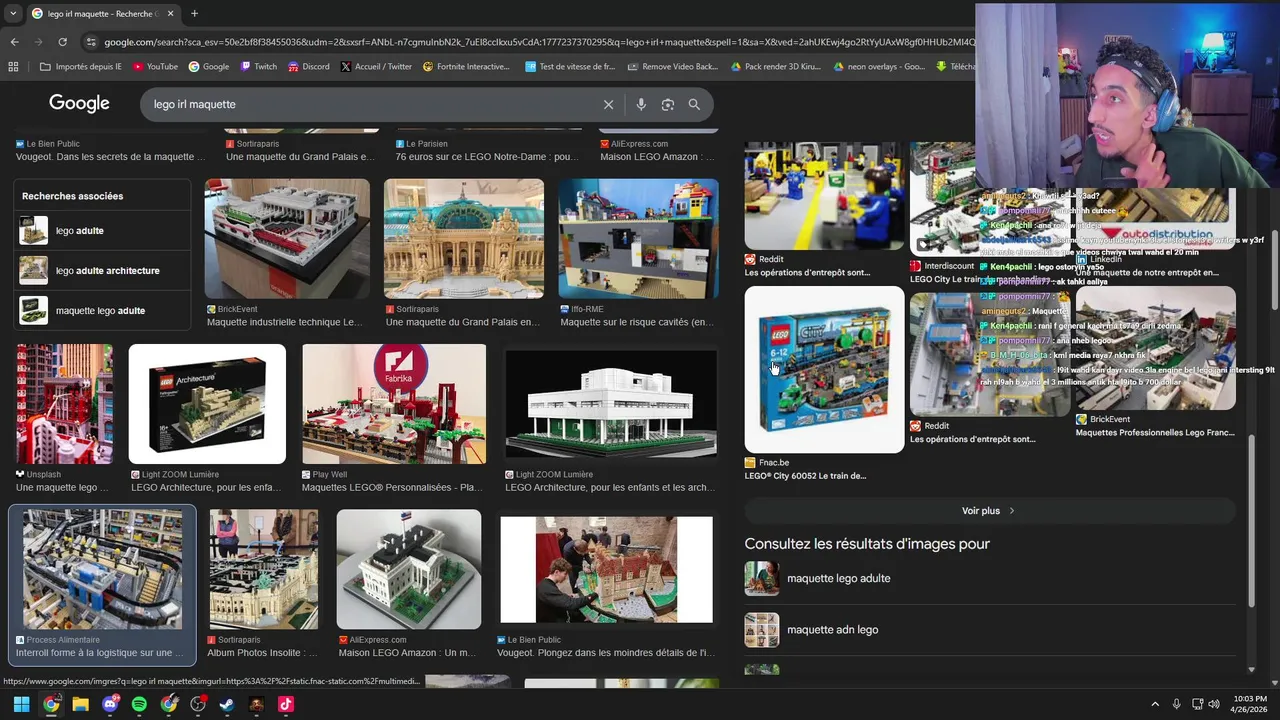Open Discord from the taskbar
The image size is (1280, 720).
pyautogui.click(x=110, y=704)
